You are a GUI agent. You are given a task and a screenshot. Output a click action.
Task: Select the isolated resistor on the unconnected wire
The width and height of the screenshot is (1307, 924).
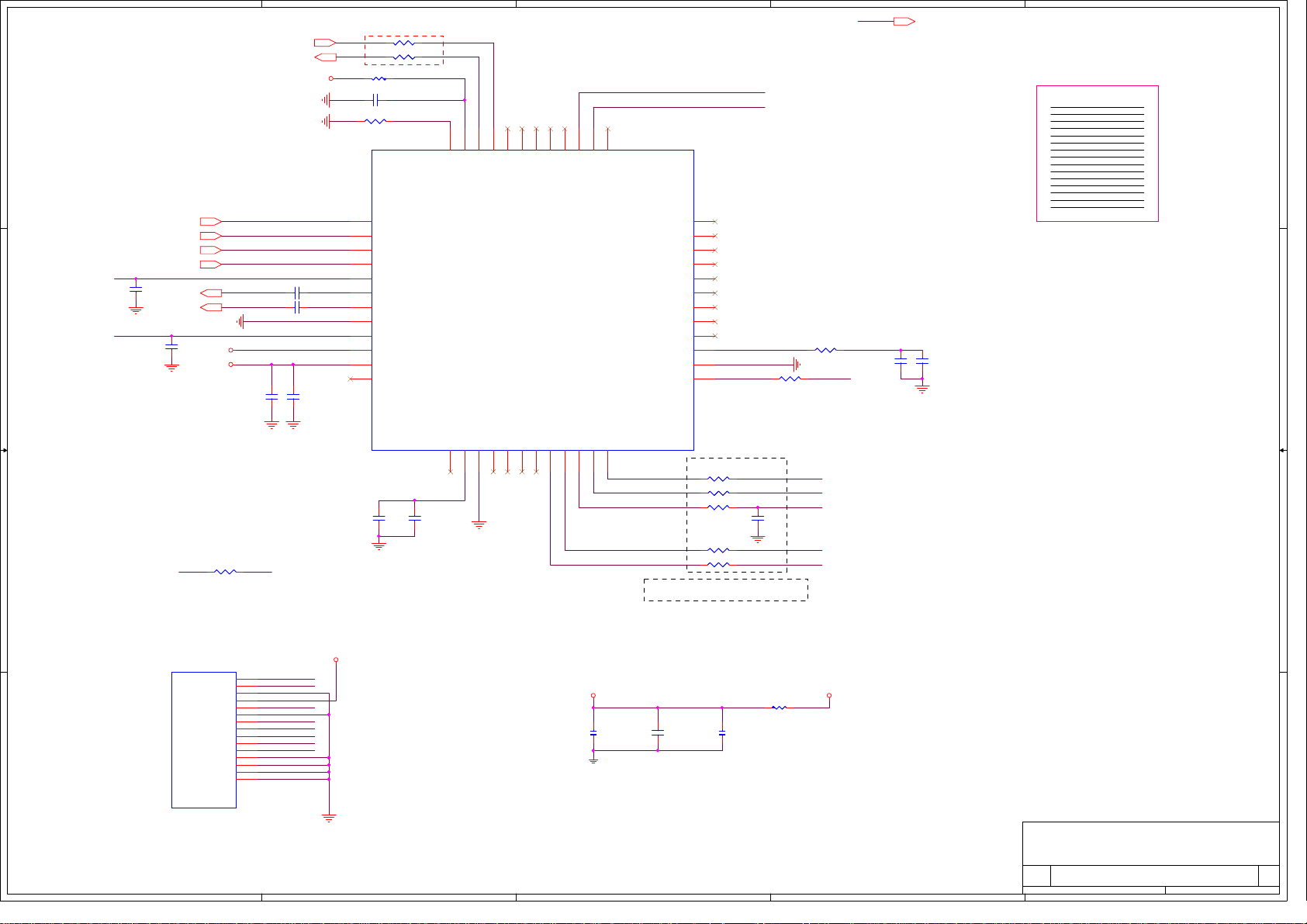pos(225,572)
